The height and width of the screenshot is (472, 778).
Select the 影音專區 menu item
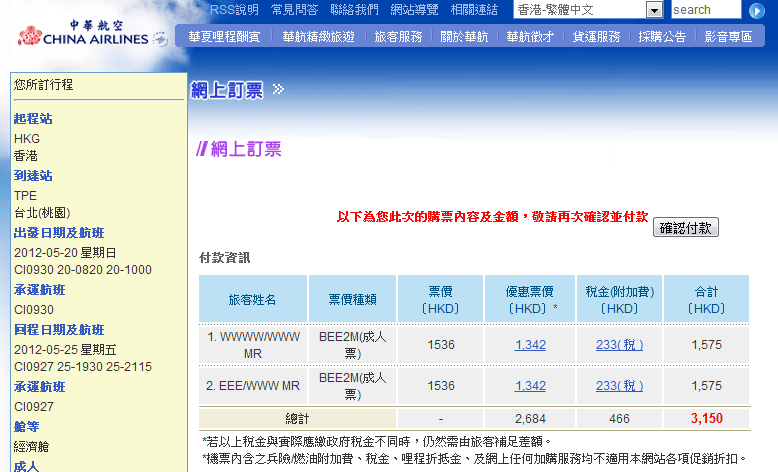[727, 37]
